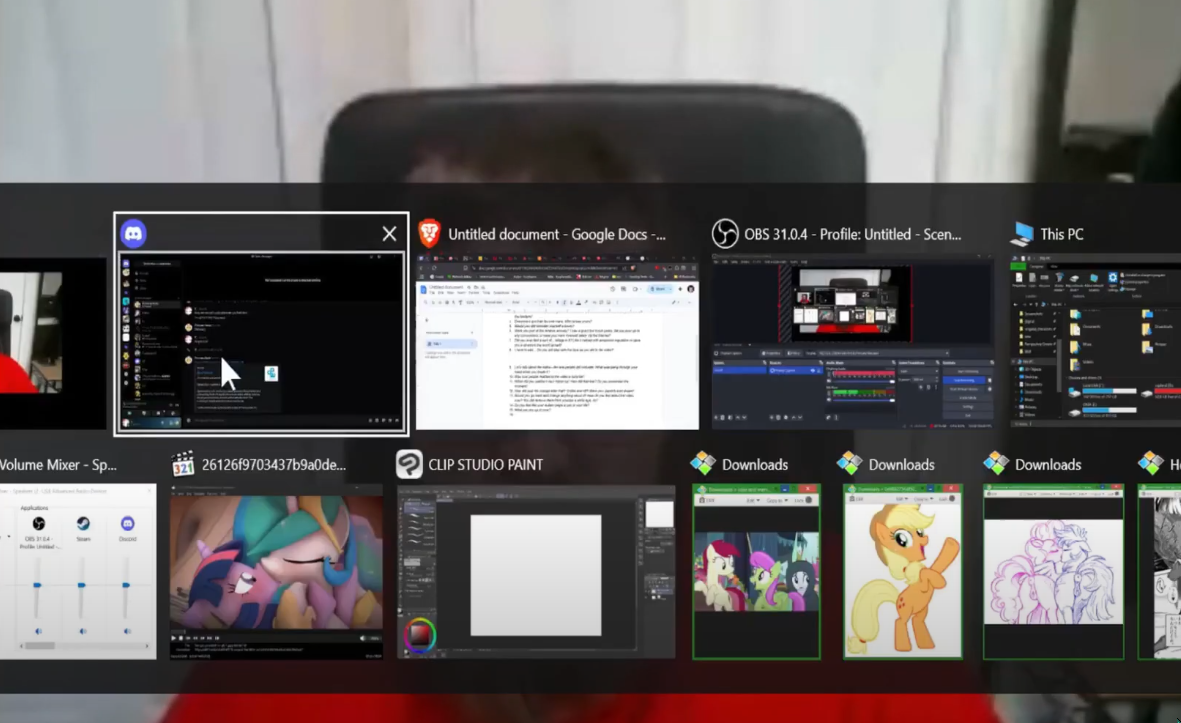This screenshot has width=1181, height=723.
Task: Click the OBS app icon in Volume Mixer
Action: point(38,523)
